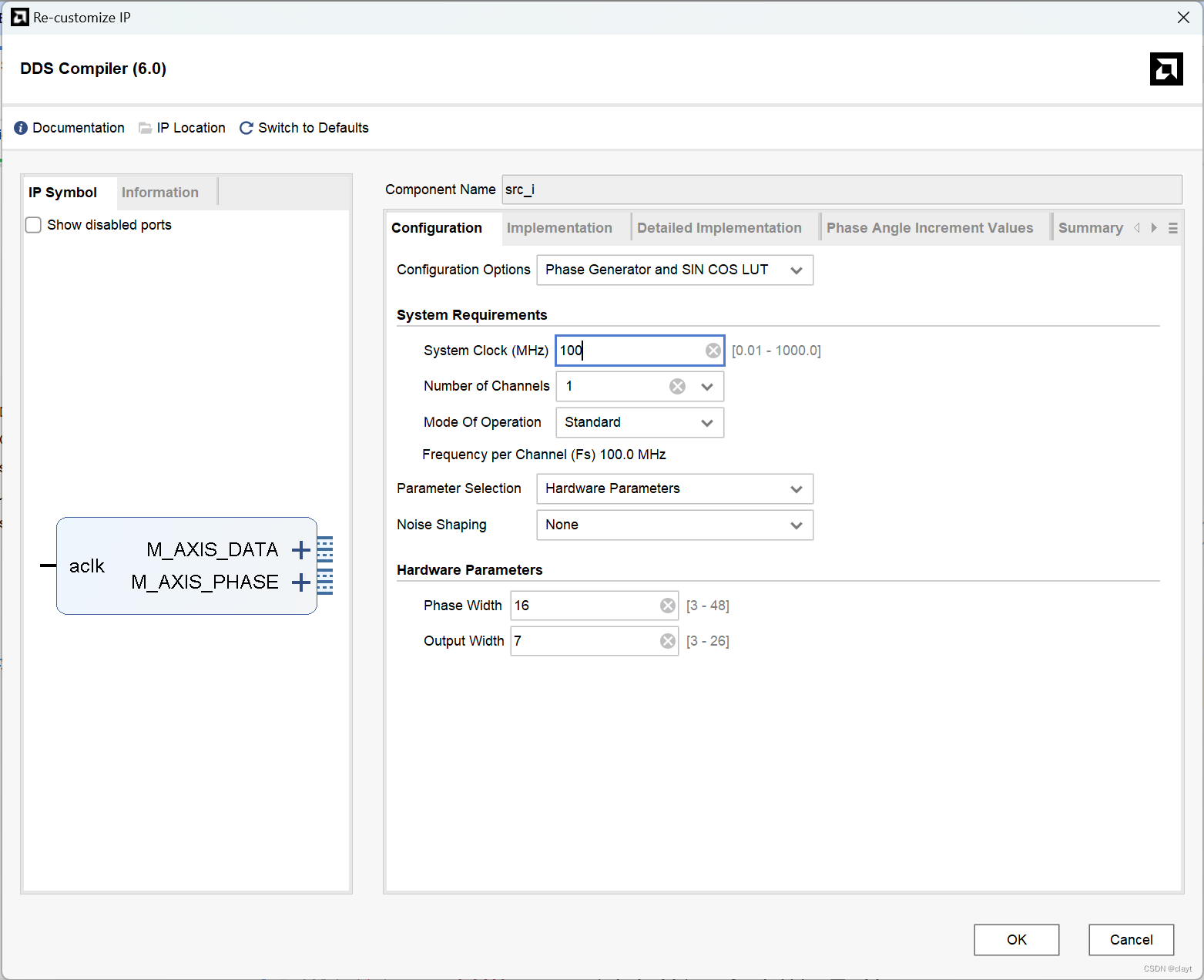Open the Configuration Options dropdown
Image resolution: width=1204 pixels, height=980 pixels.
675,270
